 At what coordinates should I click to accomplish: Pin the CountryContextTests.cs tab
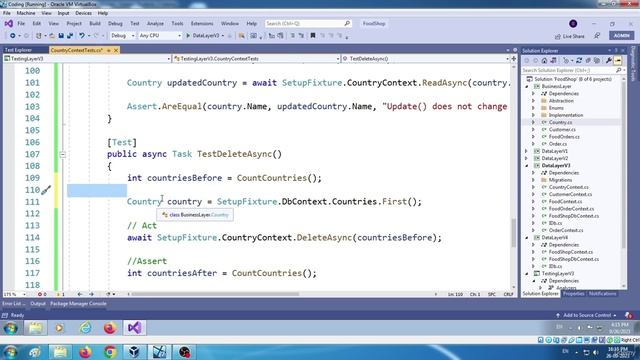(109, 50)
